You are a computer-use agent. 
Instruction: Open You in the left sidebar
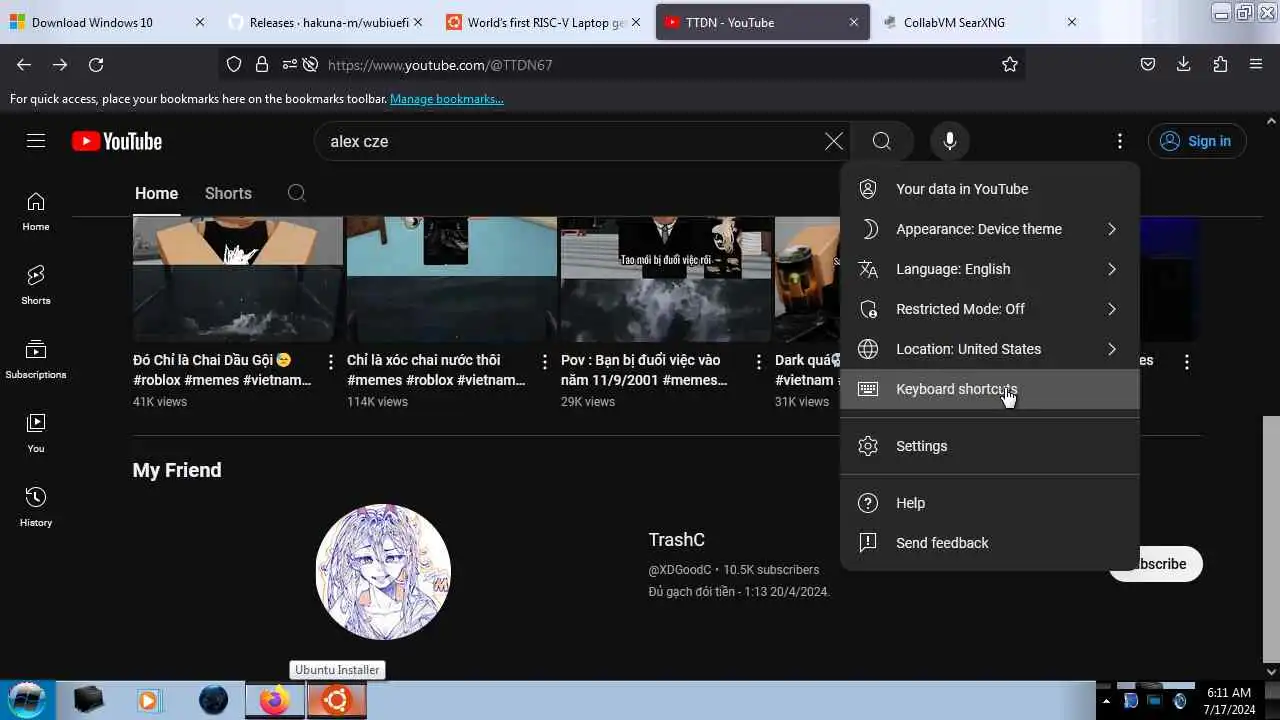tap(36, 433)
